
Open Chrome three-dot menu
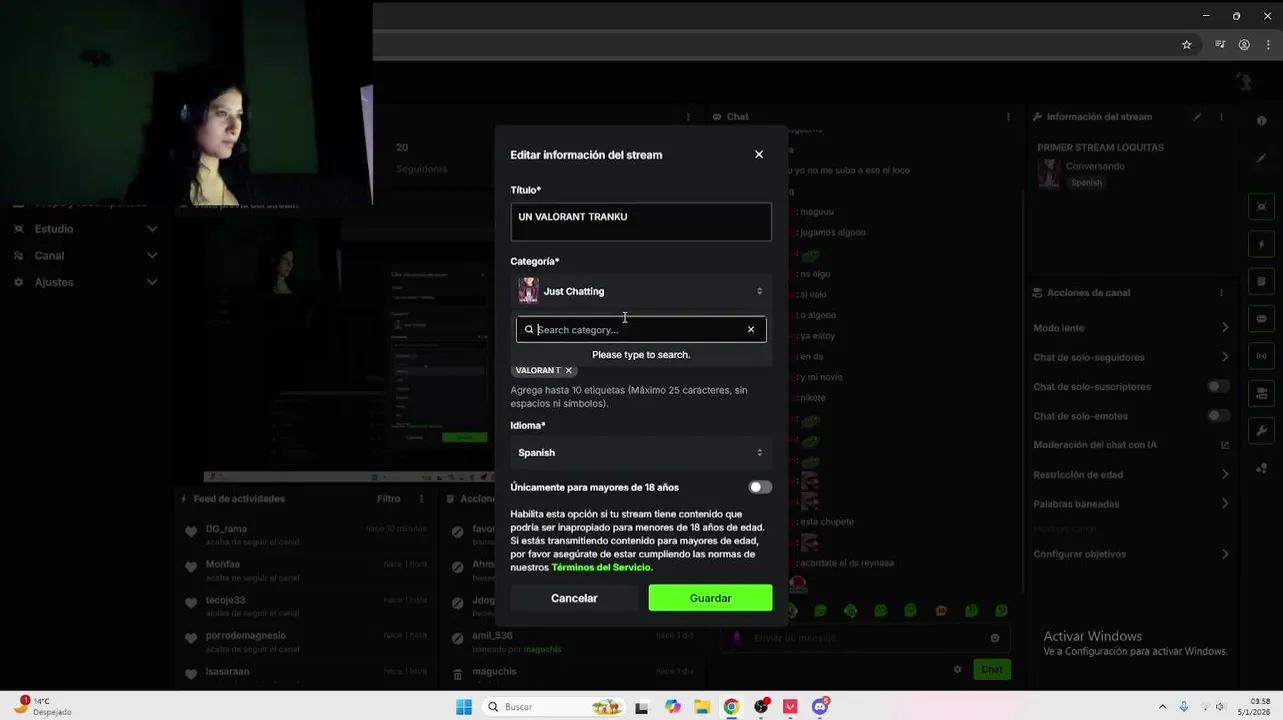click(1268, 44)
